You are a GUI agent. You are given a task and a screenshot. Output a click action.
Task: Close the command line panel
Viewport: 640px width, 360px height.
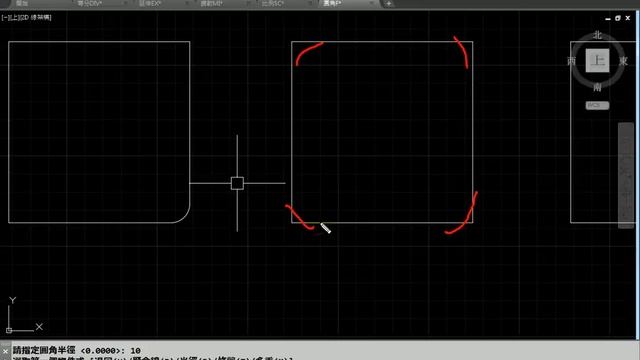[x=5, y=351]
